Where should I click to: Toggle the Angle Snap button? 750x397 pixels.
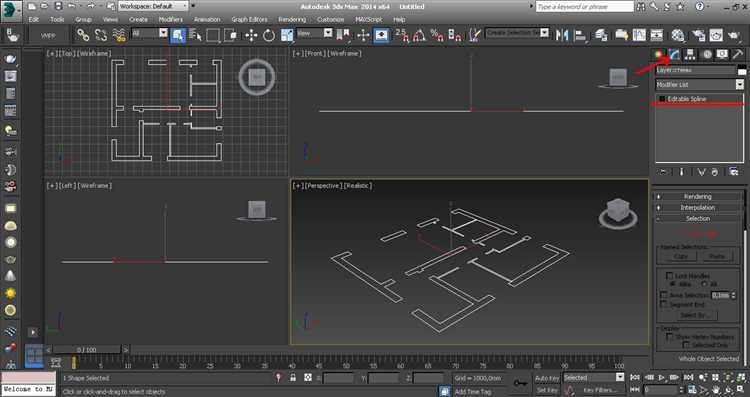419,35
